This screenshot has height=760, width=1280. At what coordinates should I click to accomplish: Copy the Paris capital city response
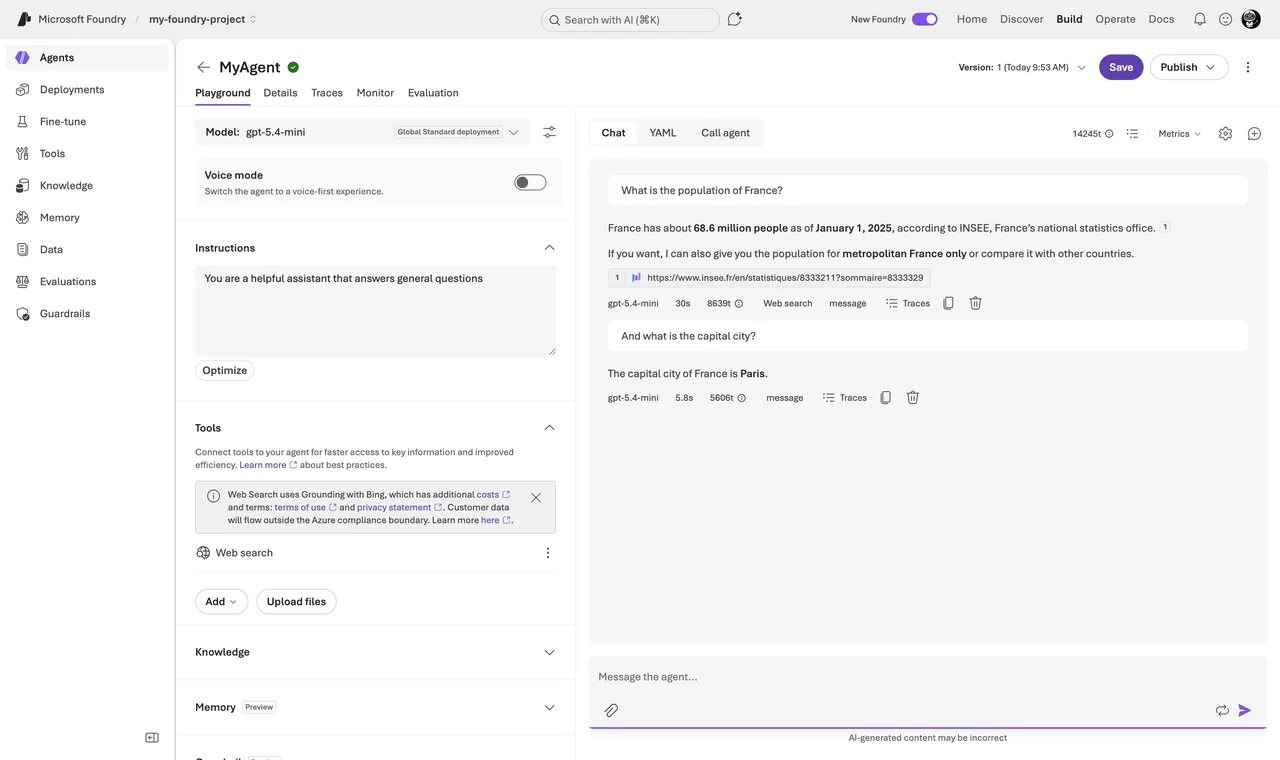885,398
